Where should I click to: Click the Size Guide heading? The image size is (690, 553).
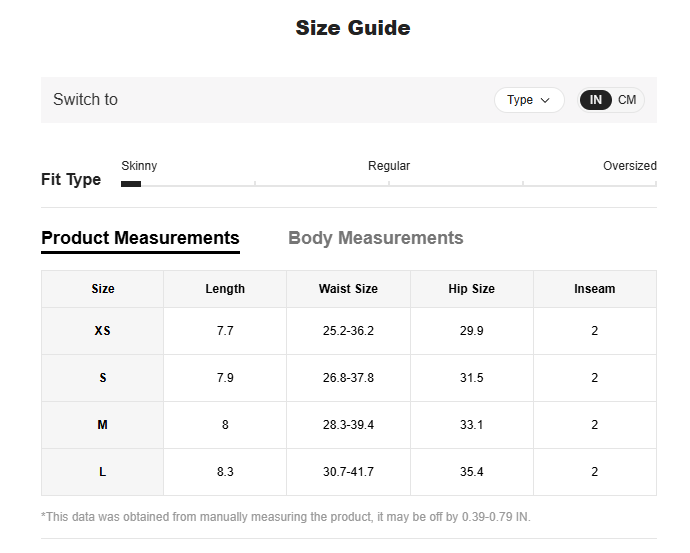352,28
